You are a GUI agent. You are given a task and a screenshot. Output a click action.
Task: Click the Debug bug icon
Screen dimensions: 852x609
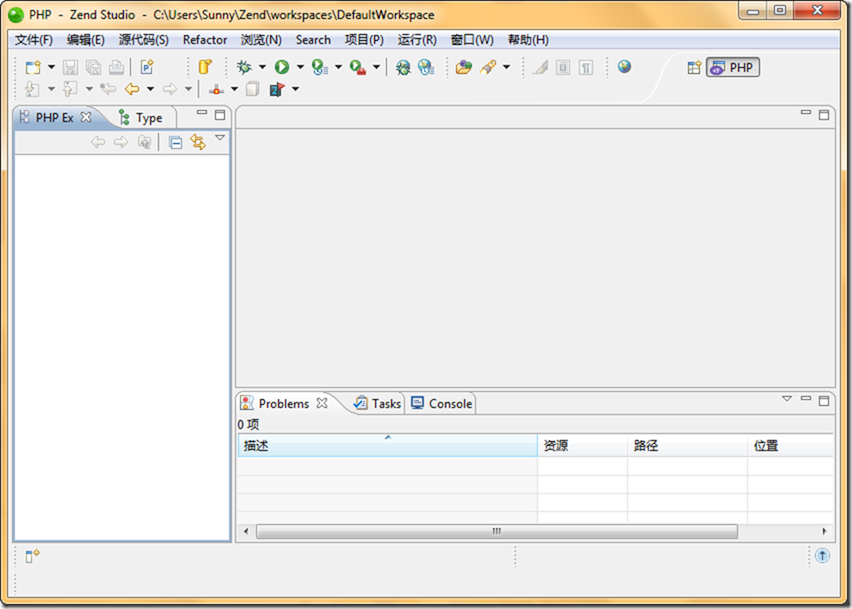pos(244,67)
